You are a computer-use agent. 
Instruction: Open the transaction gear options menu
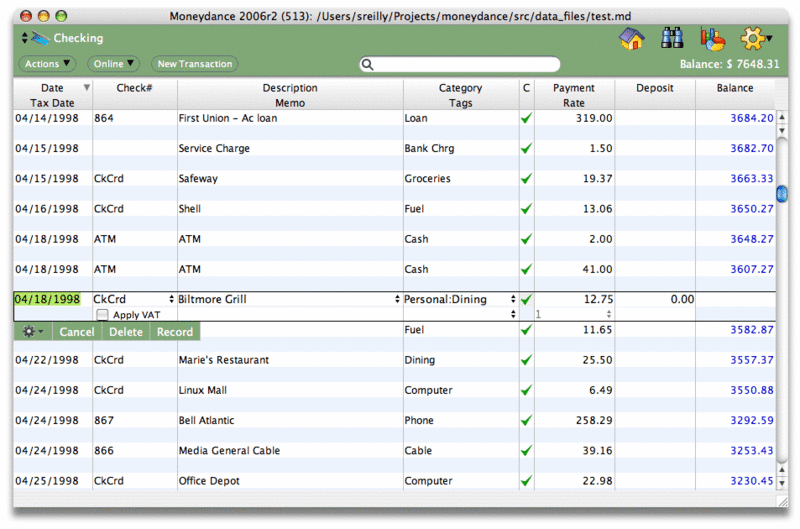pos(33,332)
